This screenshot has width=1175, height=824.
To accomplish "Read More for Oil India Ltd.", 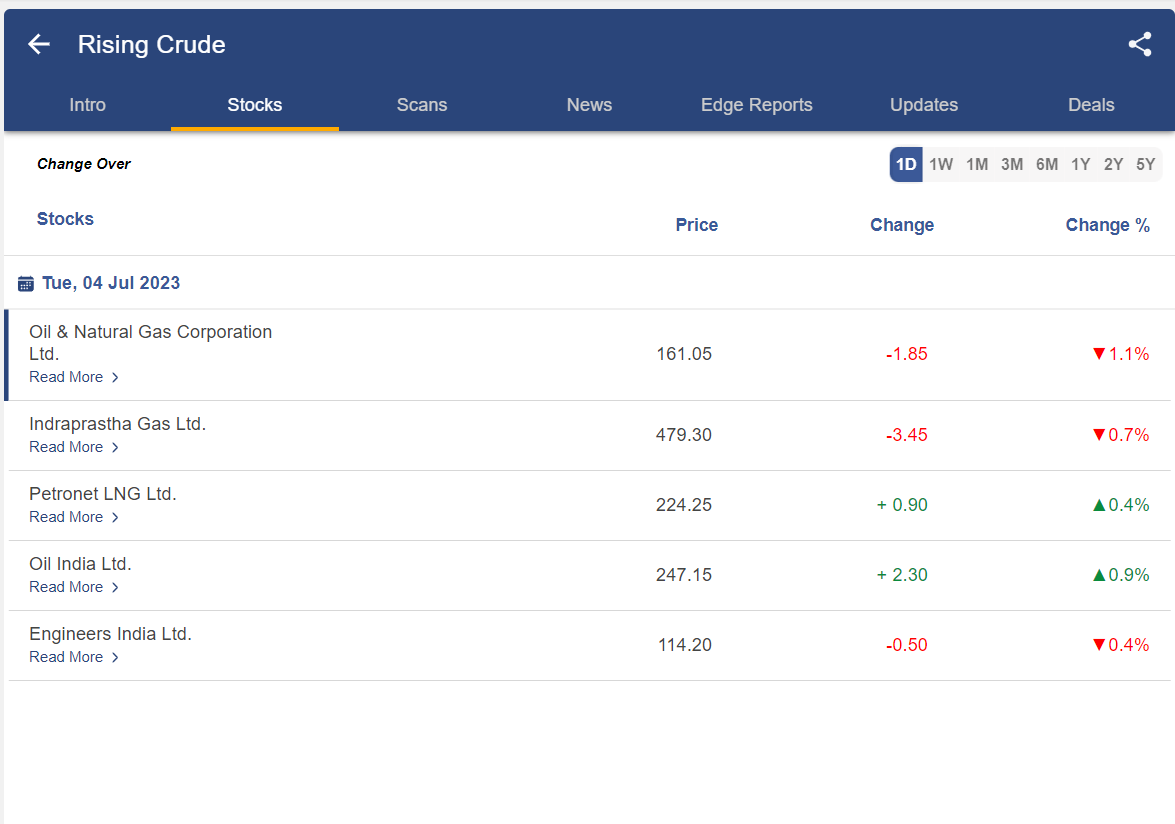I will [x=74, y=587].
